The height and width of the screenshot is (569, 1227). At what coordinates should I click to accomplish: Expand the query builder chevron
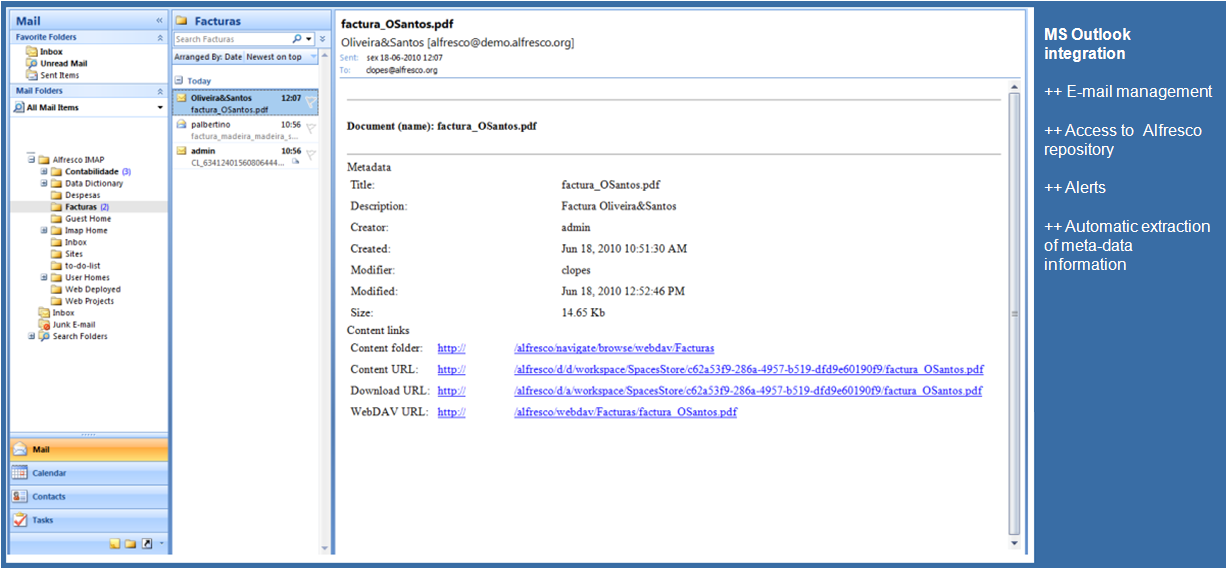pyautogui.click(x=323, y=39)
